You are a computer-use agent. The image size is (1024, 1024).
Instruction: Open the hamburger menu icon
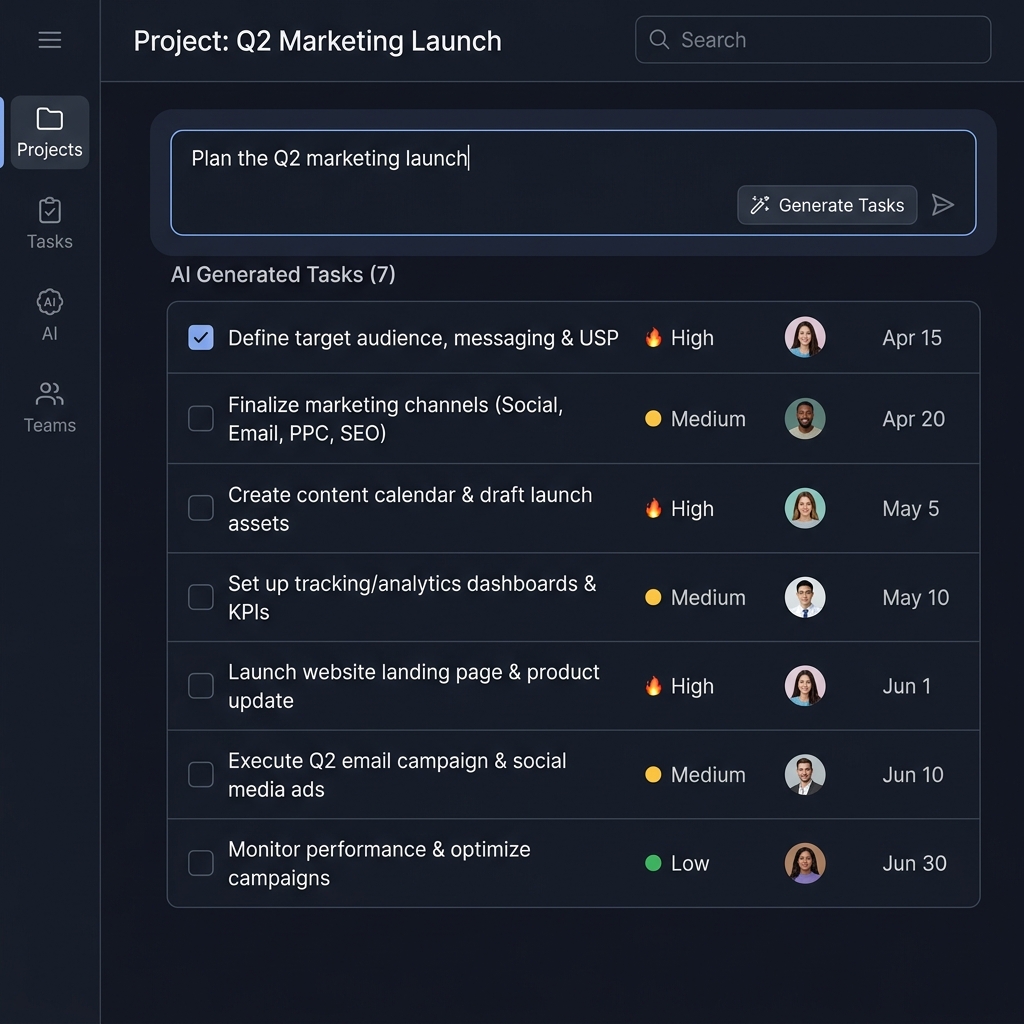coord(50,40)
